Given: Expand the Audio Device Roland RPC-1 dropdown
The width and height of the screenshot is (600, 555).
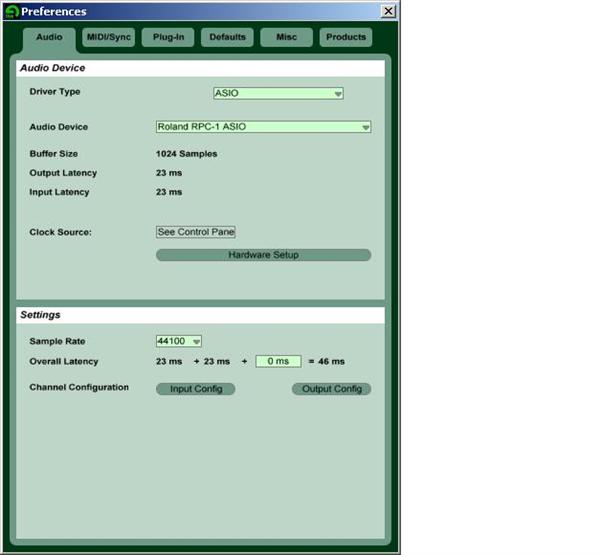Looking at the screenshot, I should [x=263, y=127].
